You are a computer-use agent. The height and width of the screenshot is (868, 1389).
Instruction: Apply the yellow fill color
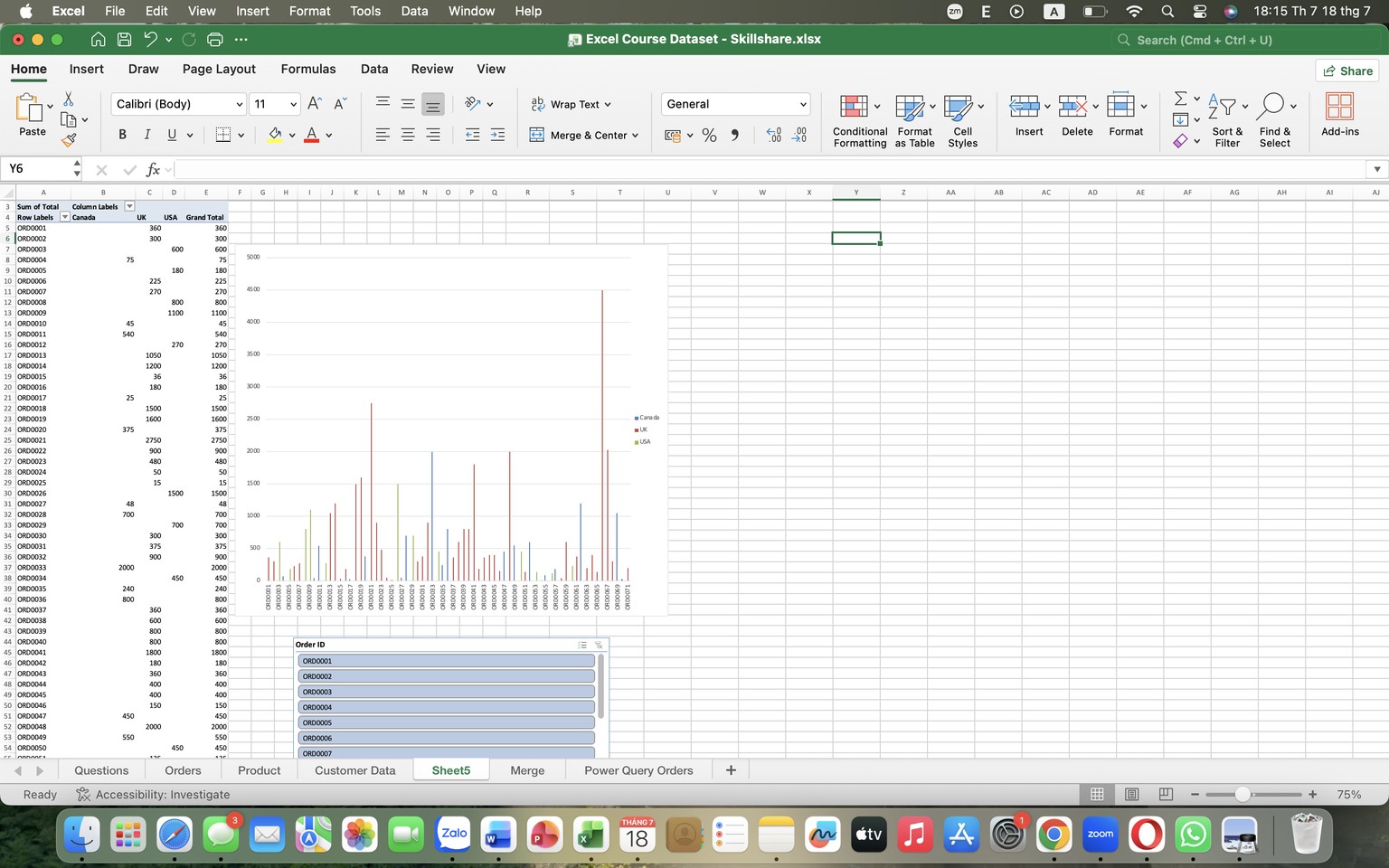pyautogui.click(x=276, y=135)
